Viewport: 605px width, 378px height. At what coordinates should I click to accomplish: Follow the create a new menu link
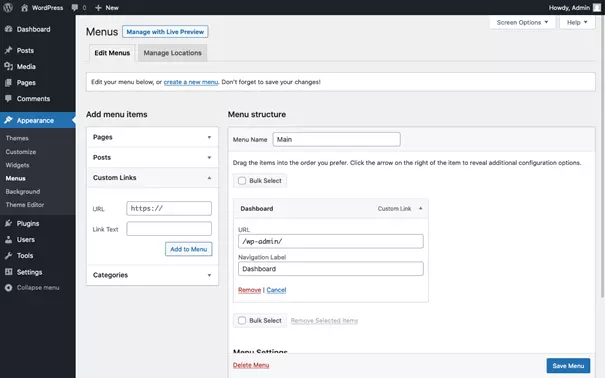pos(191,82)
